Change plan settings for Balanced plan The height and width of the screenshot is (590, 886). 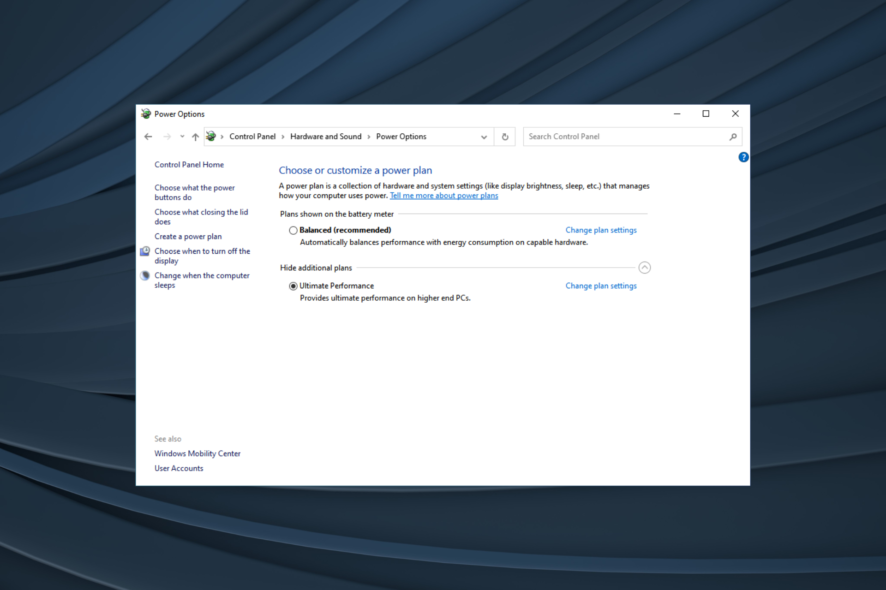601,230
